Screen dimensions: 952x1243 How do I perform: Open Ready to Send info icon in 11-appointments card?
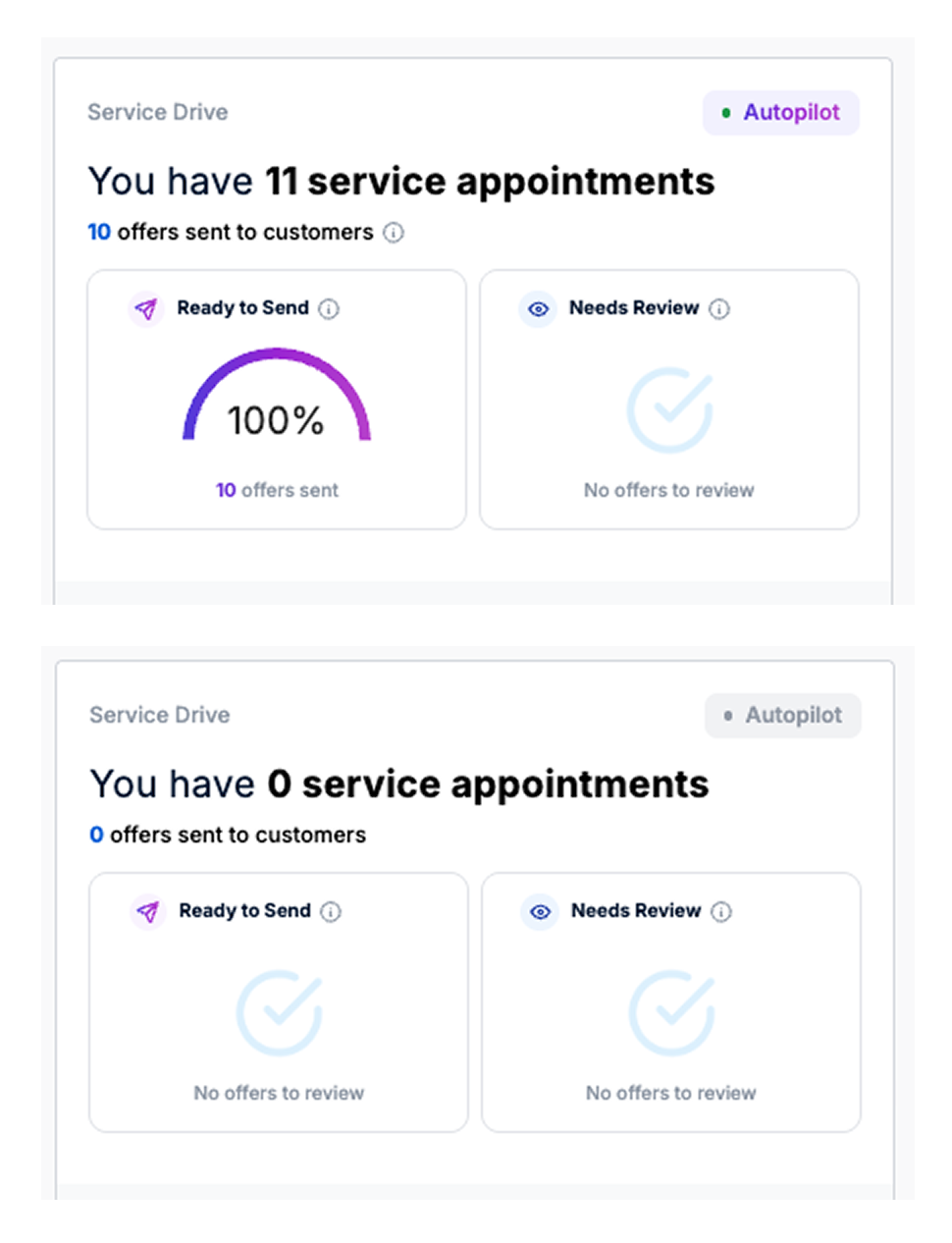pyautogui.click(x=330, y=309)
